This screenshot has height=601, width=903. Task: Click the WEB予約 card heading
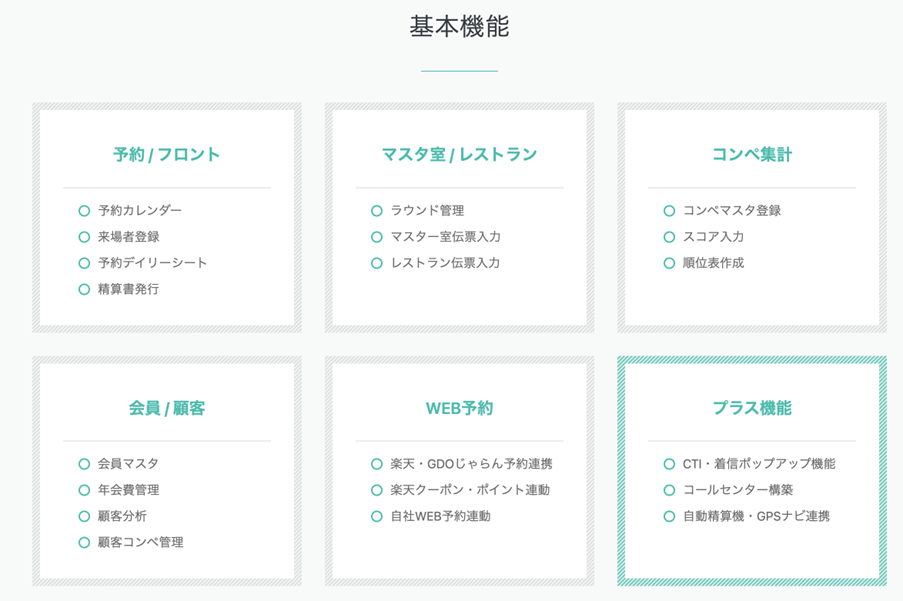coord(459,408)
